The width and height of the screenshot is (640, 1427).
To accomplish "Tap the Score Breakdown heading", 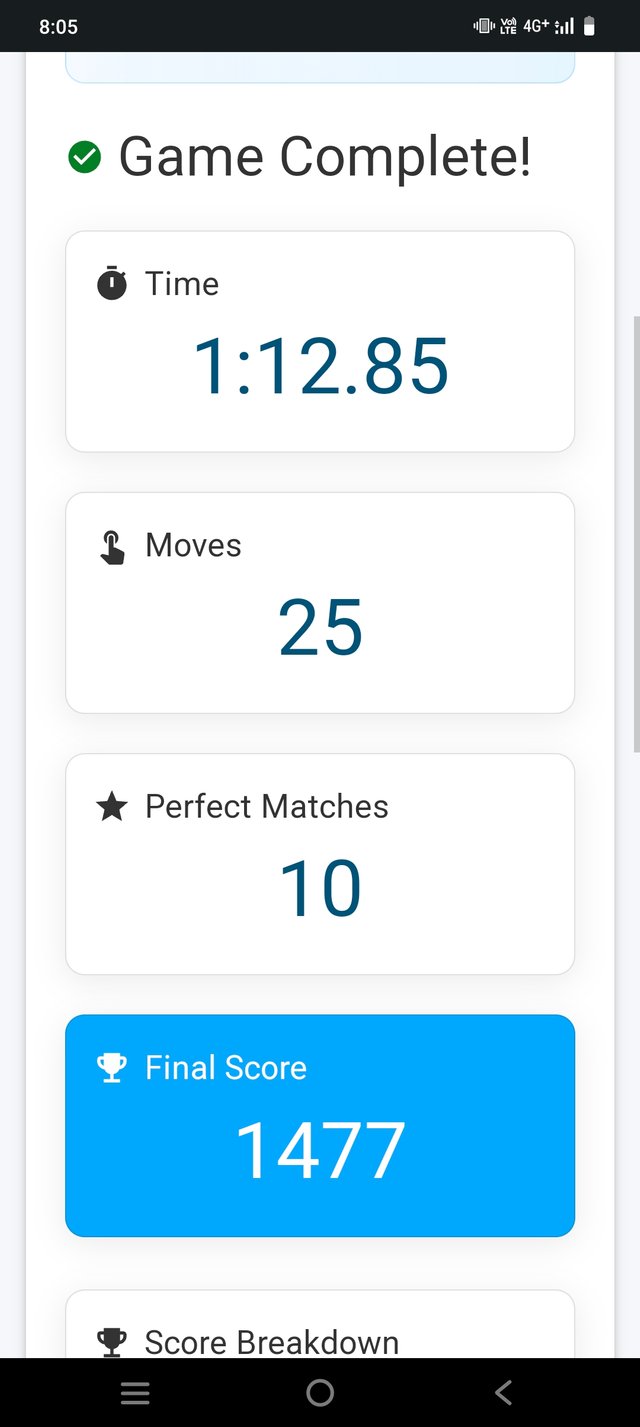I will pyautogui.click(x=272, y=1342).
